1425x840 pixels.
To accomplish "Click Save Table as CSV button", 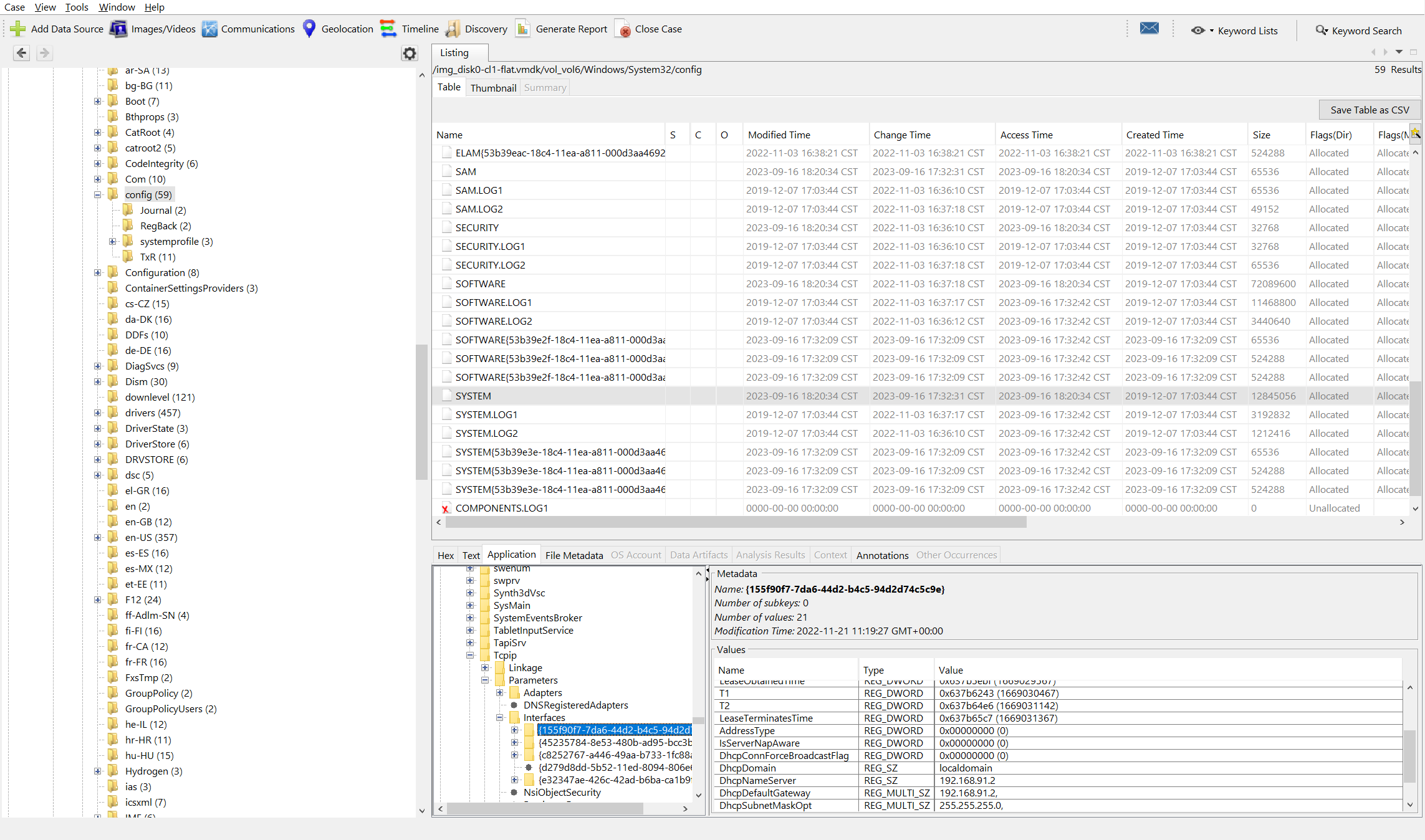I will [x=1370, y=110].
